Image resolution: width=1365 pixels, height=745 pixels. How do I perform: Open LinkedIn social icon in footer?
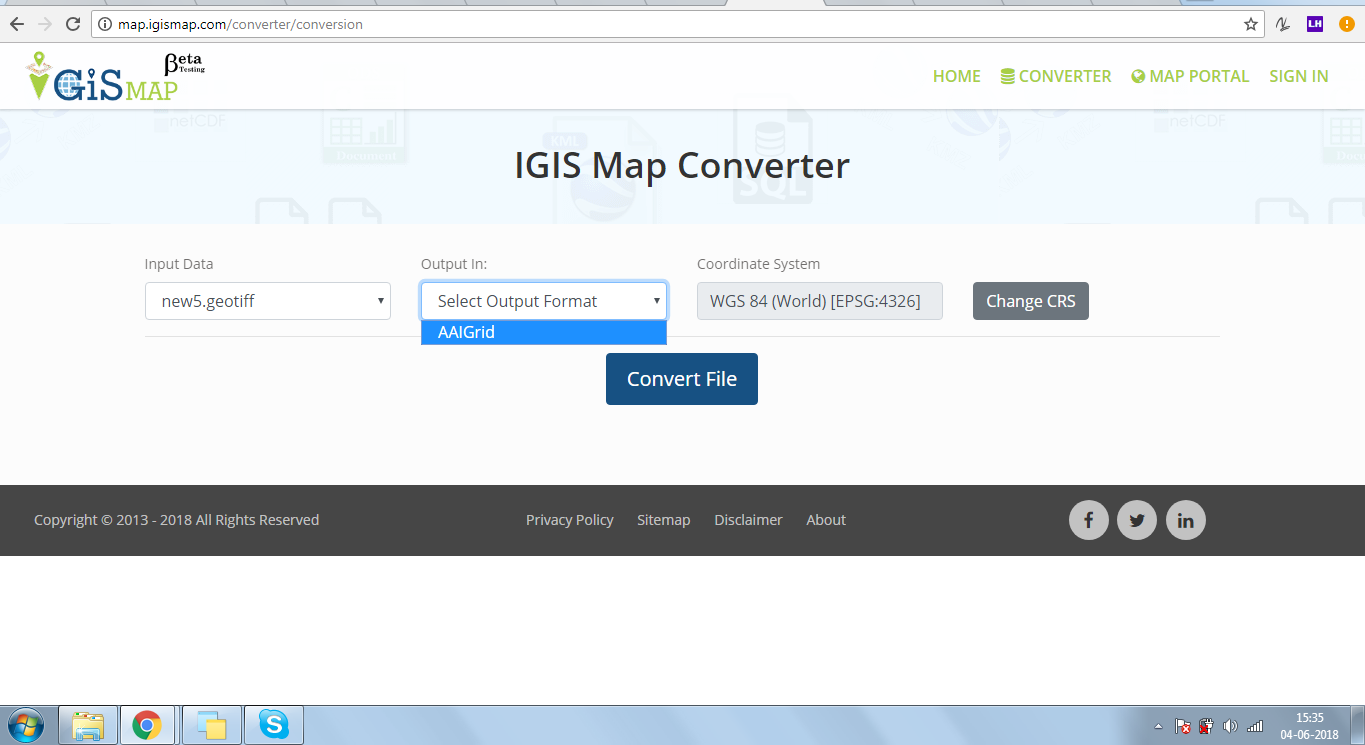[1186, 520]
